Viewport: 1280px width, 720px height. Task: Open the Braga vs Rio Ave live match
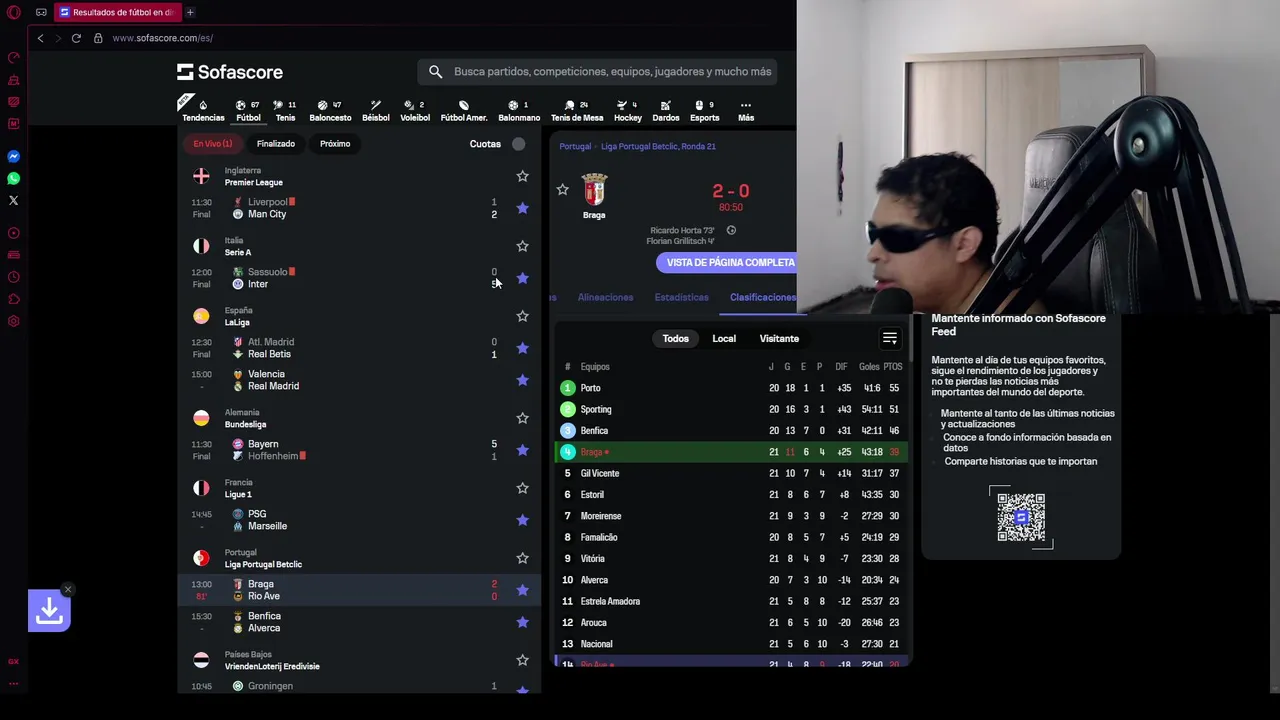pyautogui.click(x=361, y=590)
